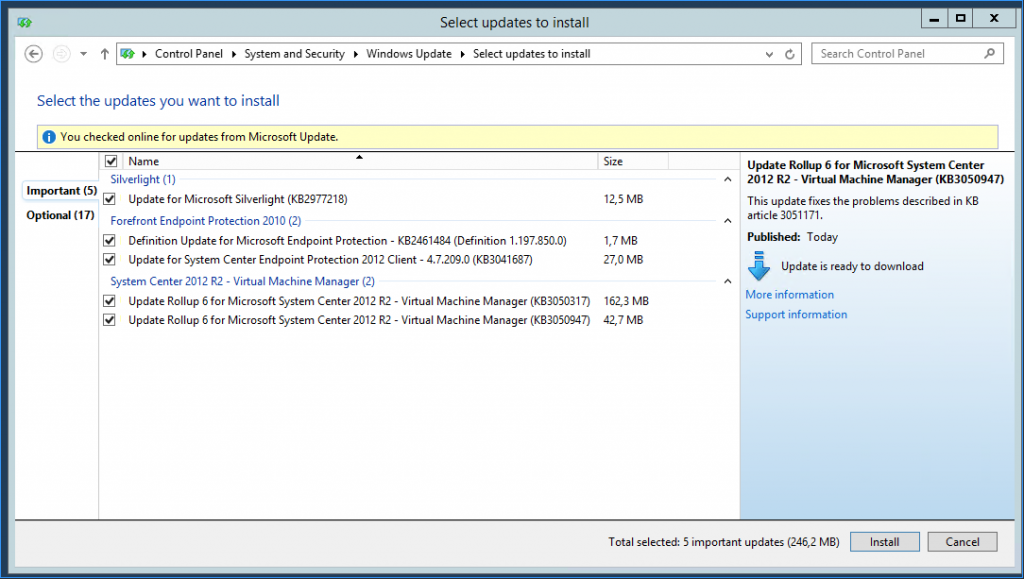Collapse the Virtual Machine Manager group
The width and height of the screenshot is (1024, 579).
click(728, 281)
